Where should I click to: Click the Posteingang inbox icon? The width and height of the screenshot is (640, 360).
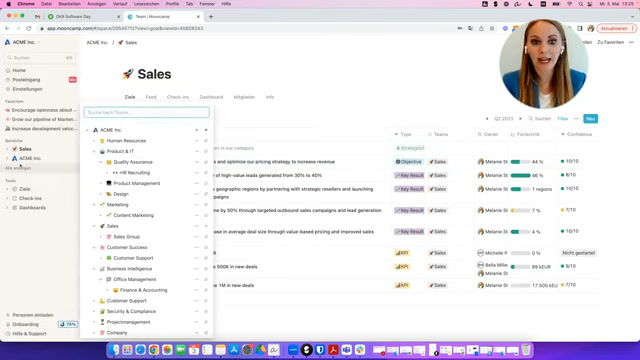click(x=8, y=80)
